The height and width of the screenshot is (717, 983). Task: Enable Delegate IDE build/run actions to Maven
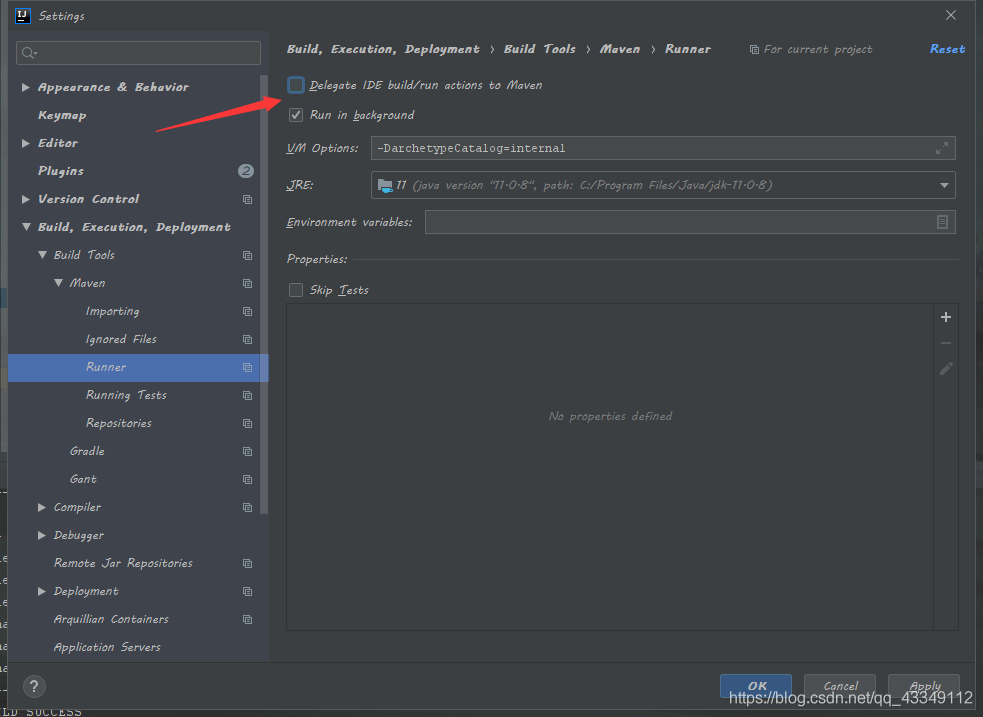point(296,85)
